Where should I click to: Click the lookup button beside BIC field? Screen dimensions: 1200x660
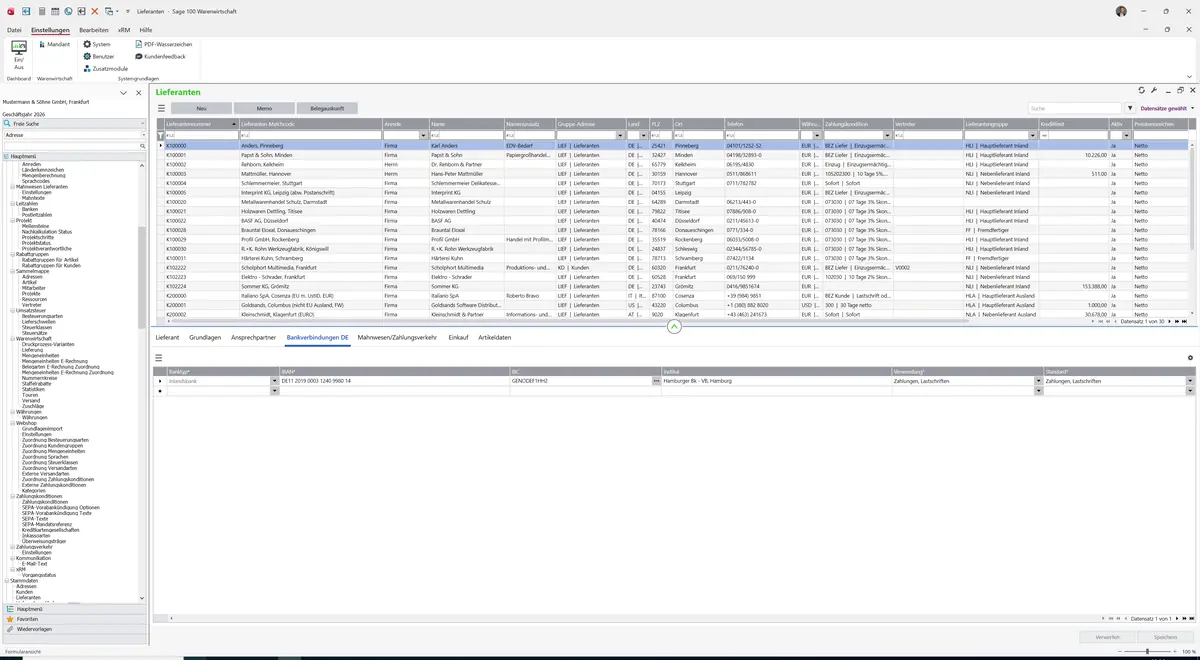656,381
